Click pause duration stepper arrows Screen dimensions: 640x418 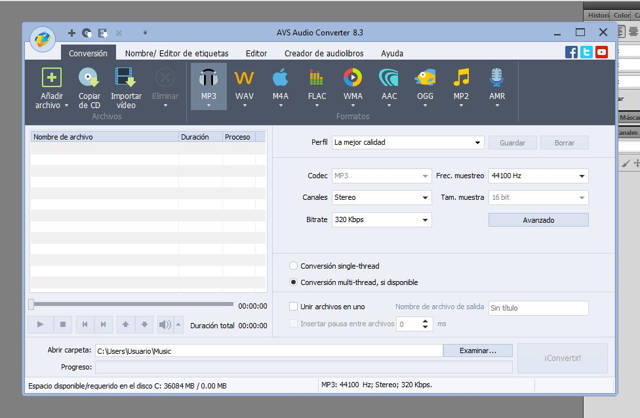tap(425, 324)
